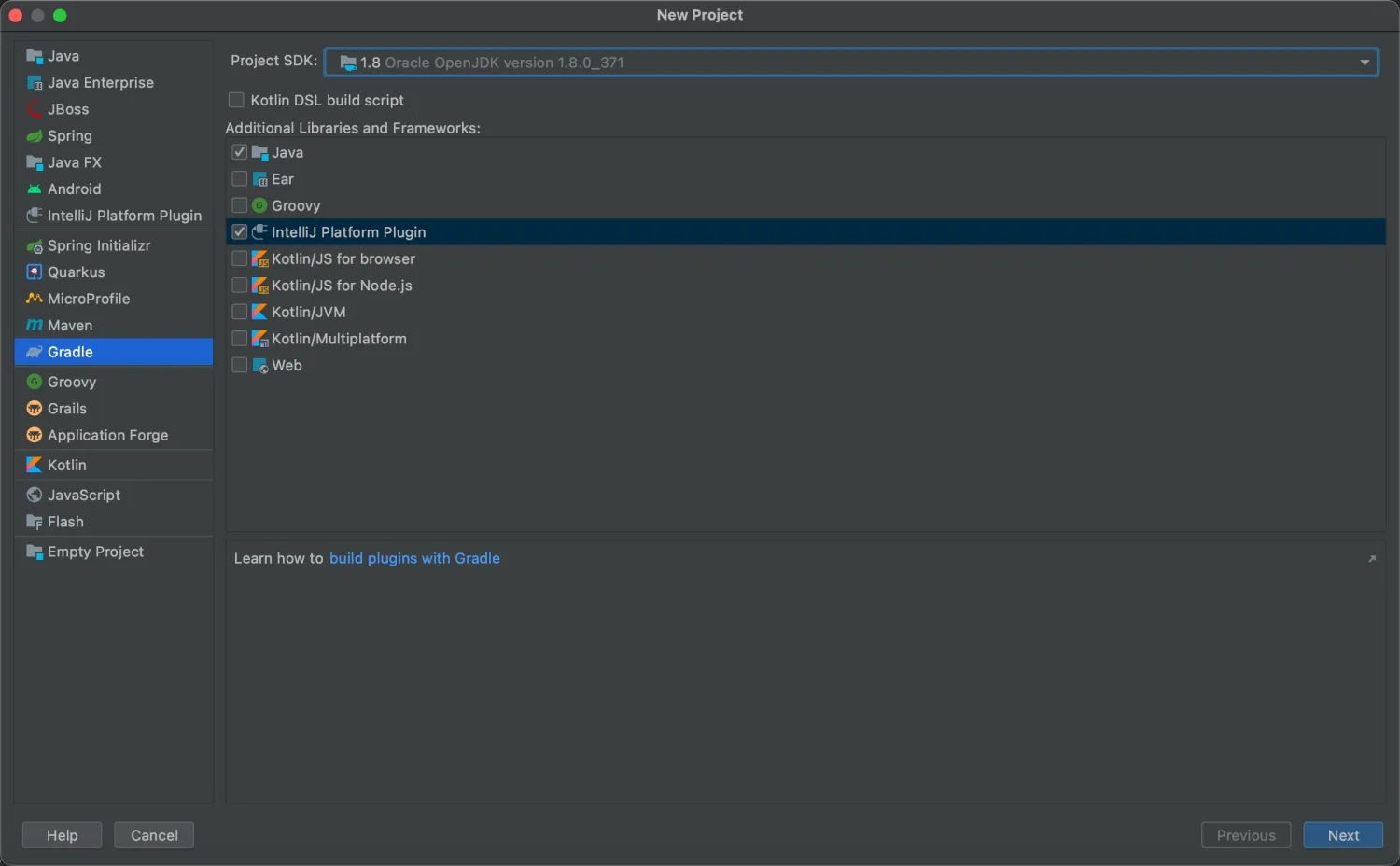Click the Next button
Screen dimensions: 1400x866
[1343, 835]
